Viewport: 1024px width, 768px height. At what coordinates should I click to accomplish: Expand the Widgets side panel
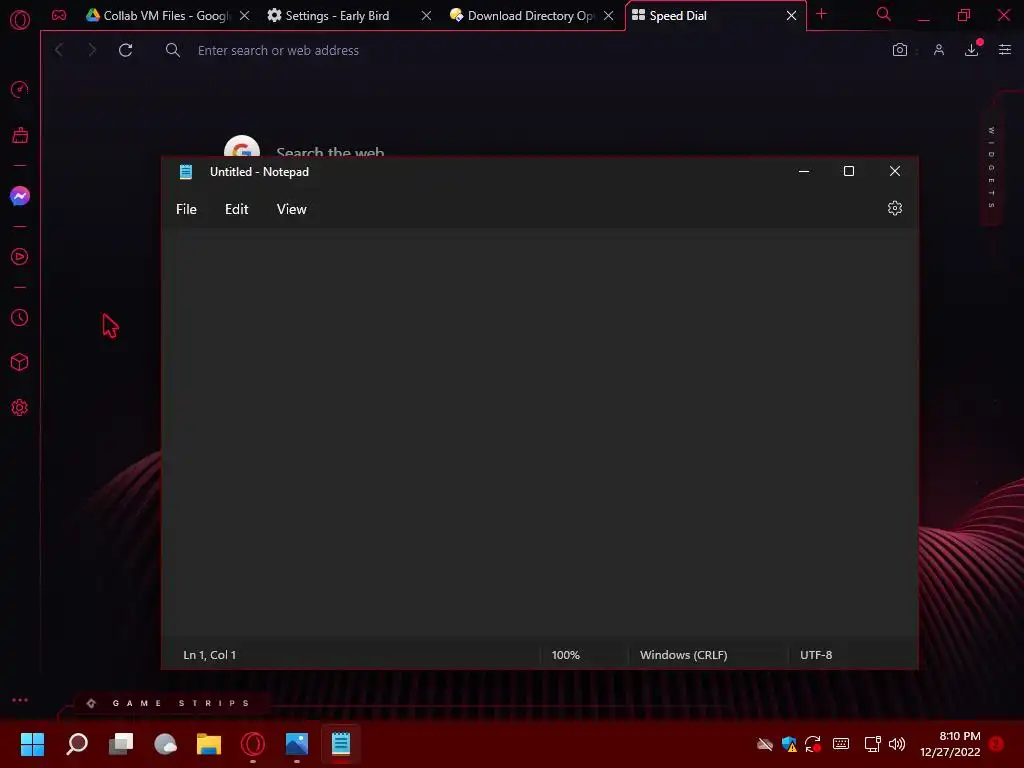coord(991,167)
